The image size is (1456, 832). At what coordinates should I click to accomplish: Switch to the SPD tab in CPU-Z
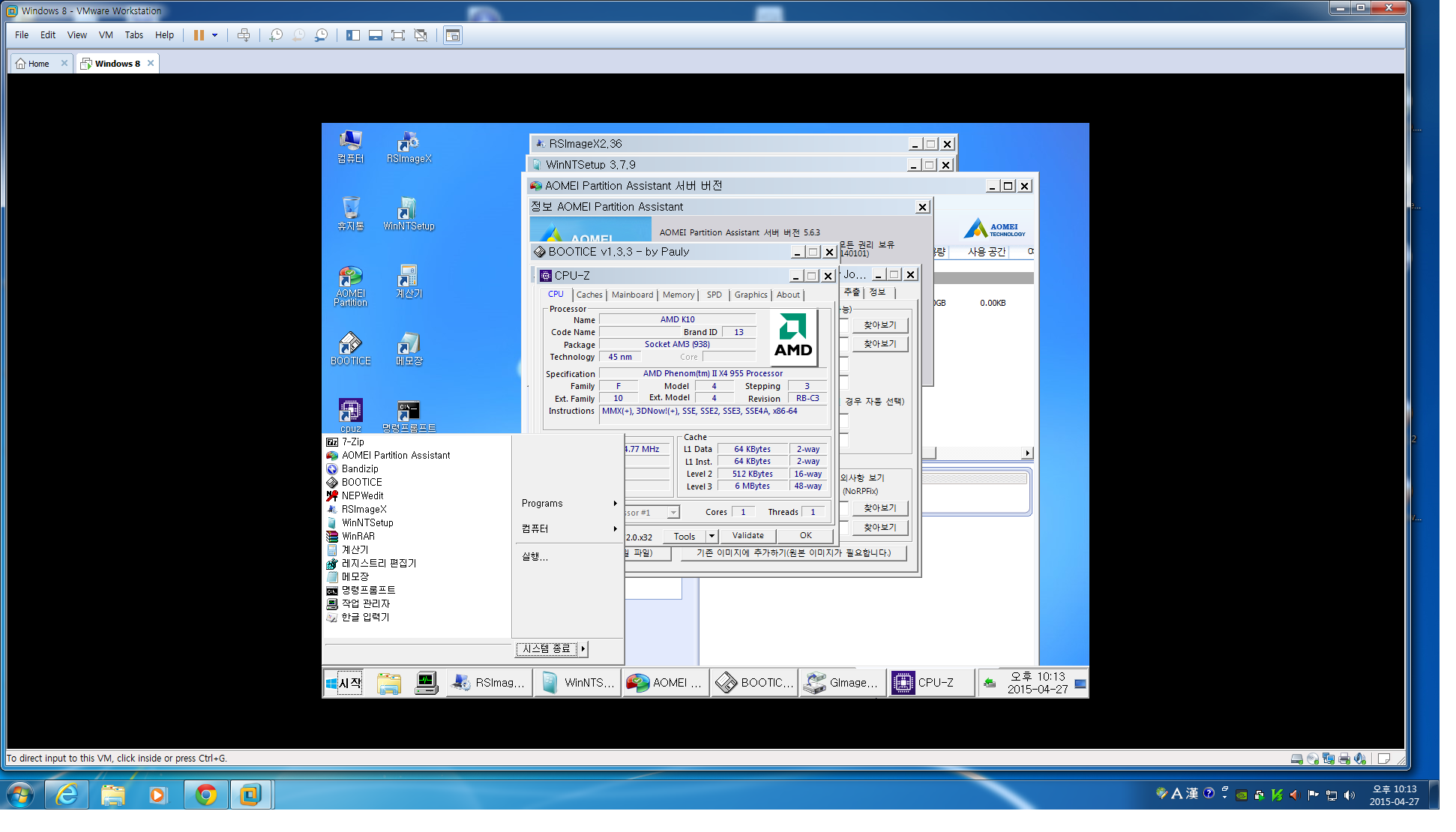tap(715, 295)
